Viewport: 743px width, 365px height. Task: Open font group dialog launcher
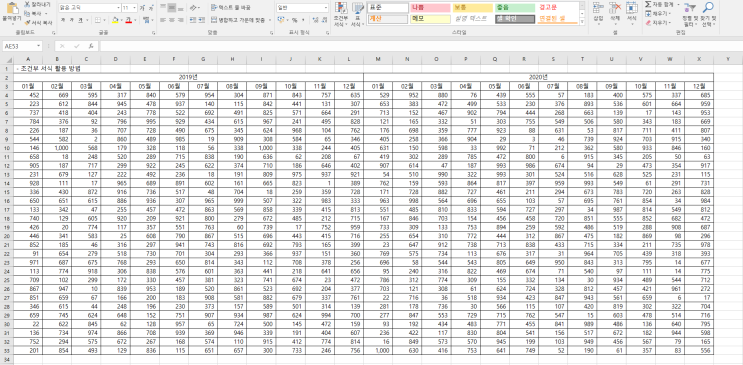[x=154, y=33]
